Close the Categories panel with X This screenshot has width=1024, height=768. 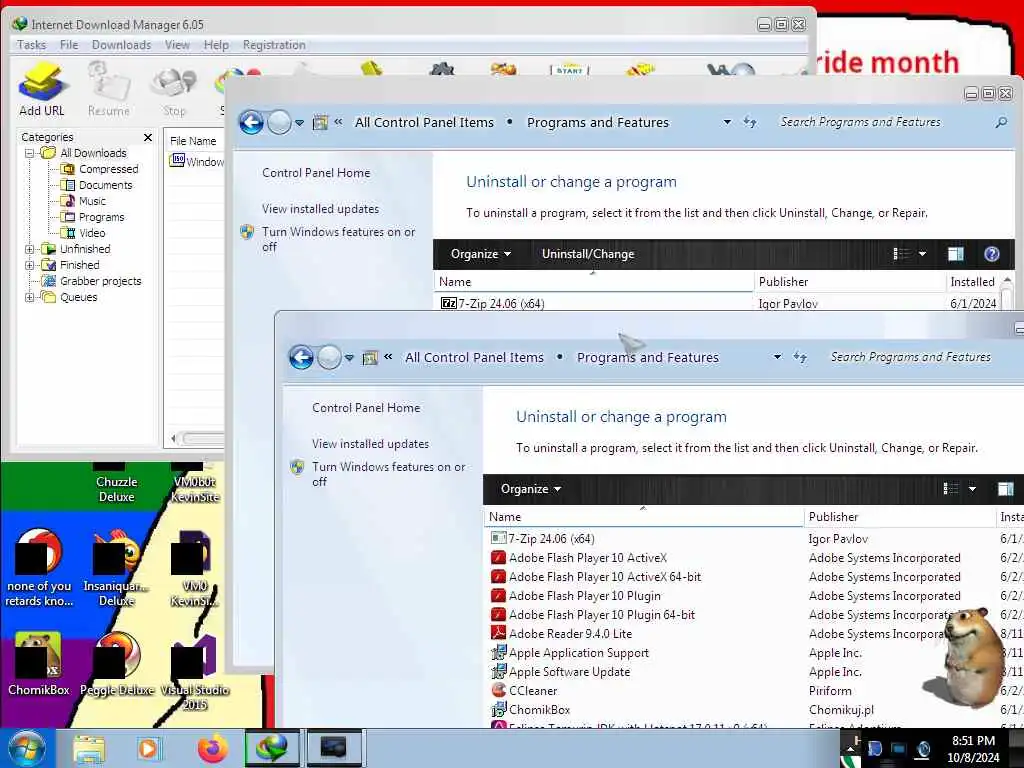(148, 137)
